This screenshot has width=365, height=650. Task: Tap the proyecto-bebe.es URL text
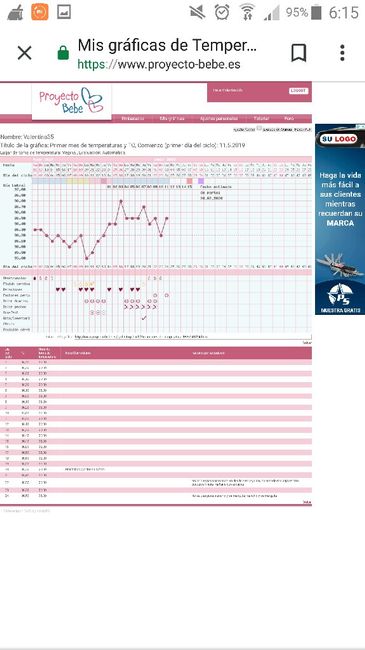[159, 65]
